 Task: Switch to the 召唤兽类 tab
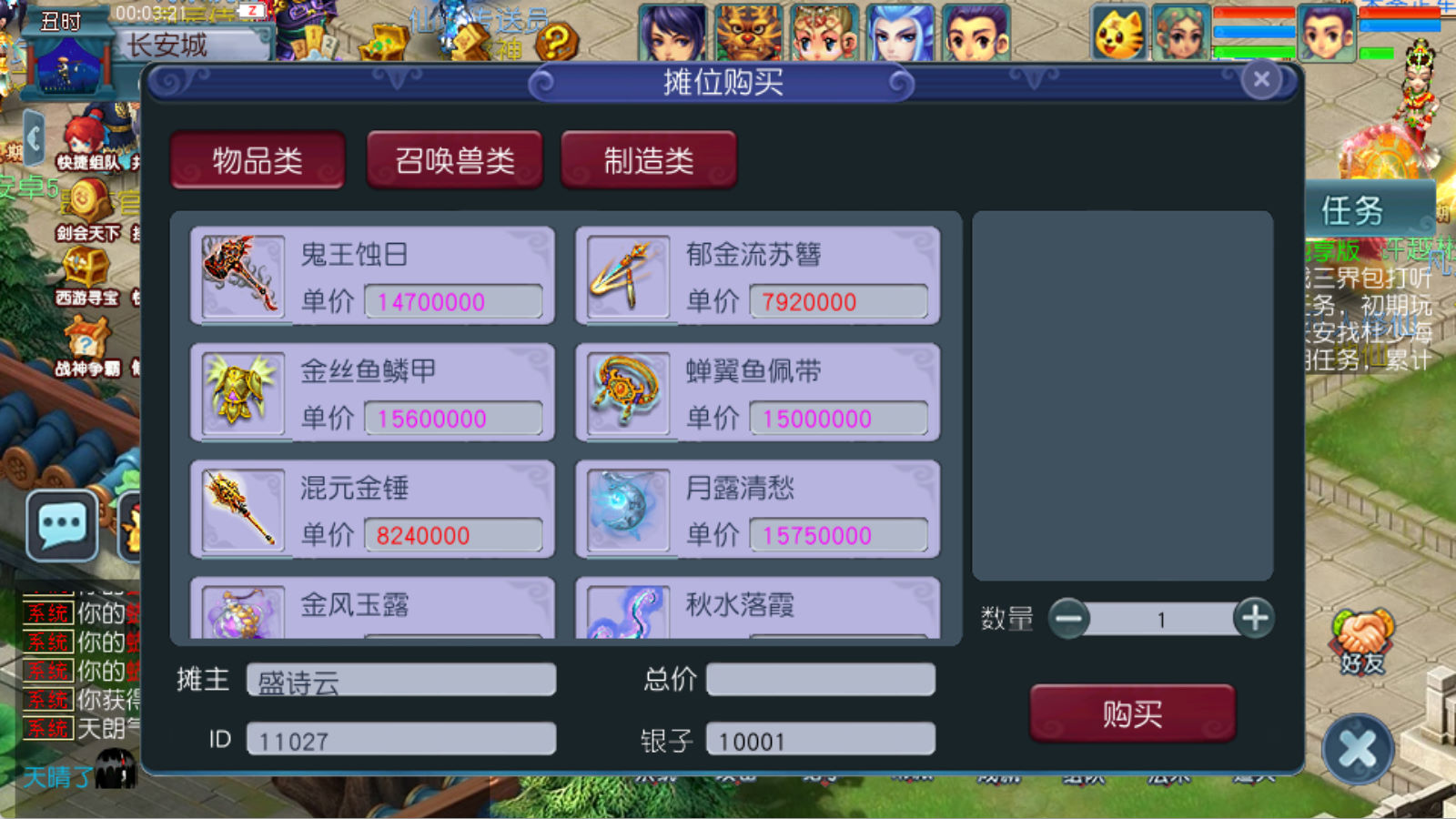[454, 160]
